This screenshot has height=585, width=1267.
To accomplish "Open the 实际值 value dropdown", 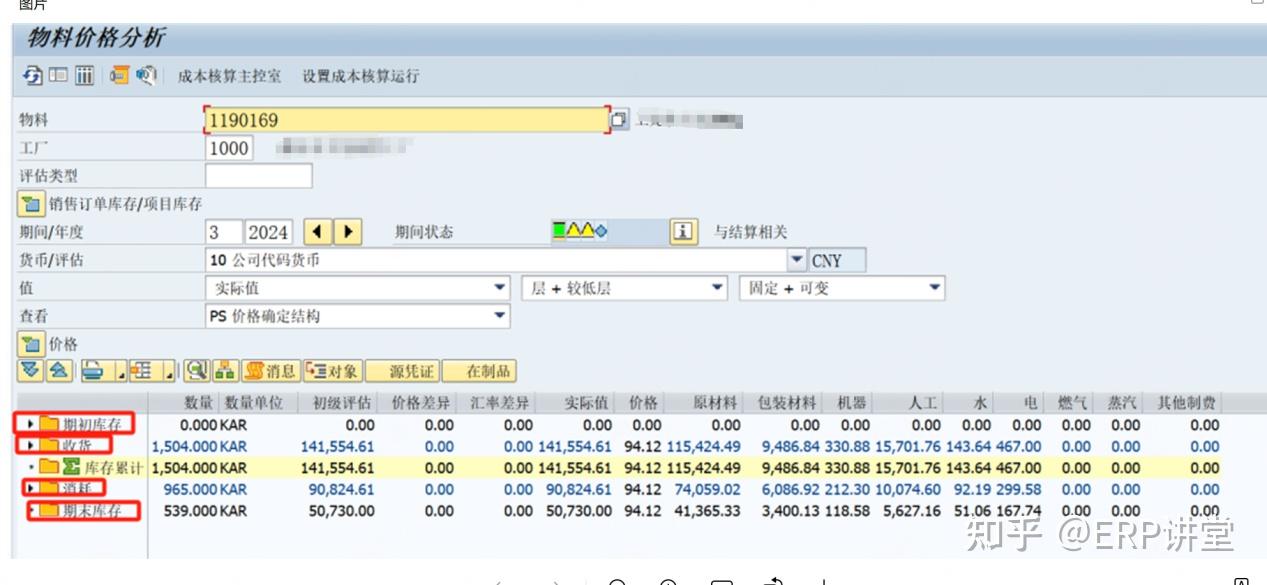I will (497, 287).
